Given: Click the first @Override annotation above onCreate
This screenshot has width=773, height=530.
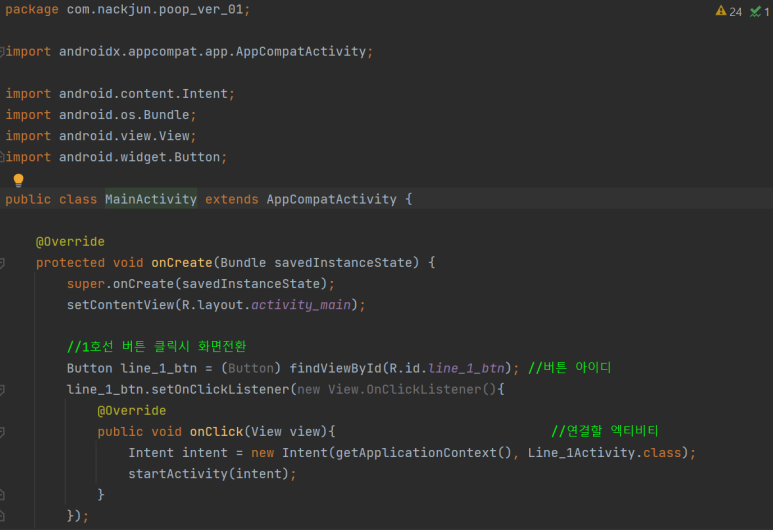Looking at the screenshot, I should pos(70,242).
